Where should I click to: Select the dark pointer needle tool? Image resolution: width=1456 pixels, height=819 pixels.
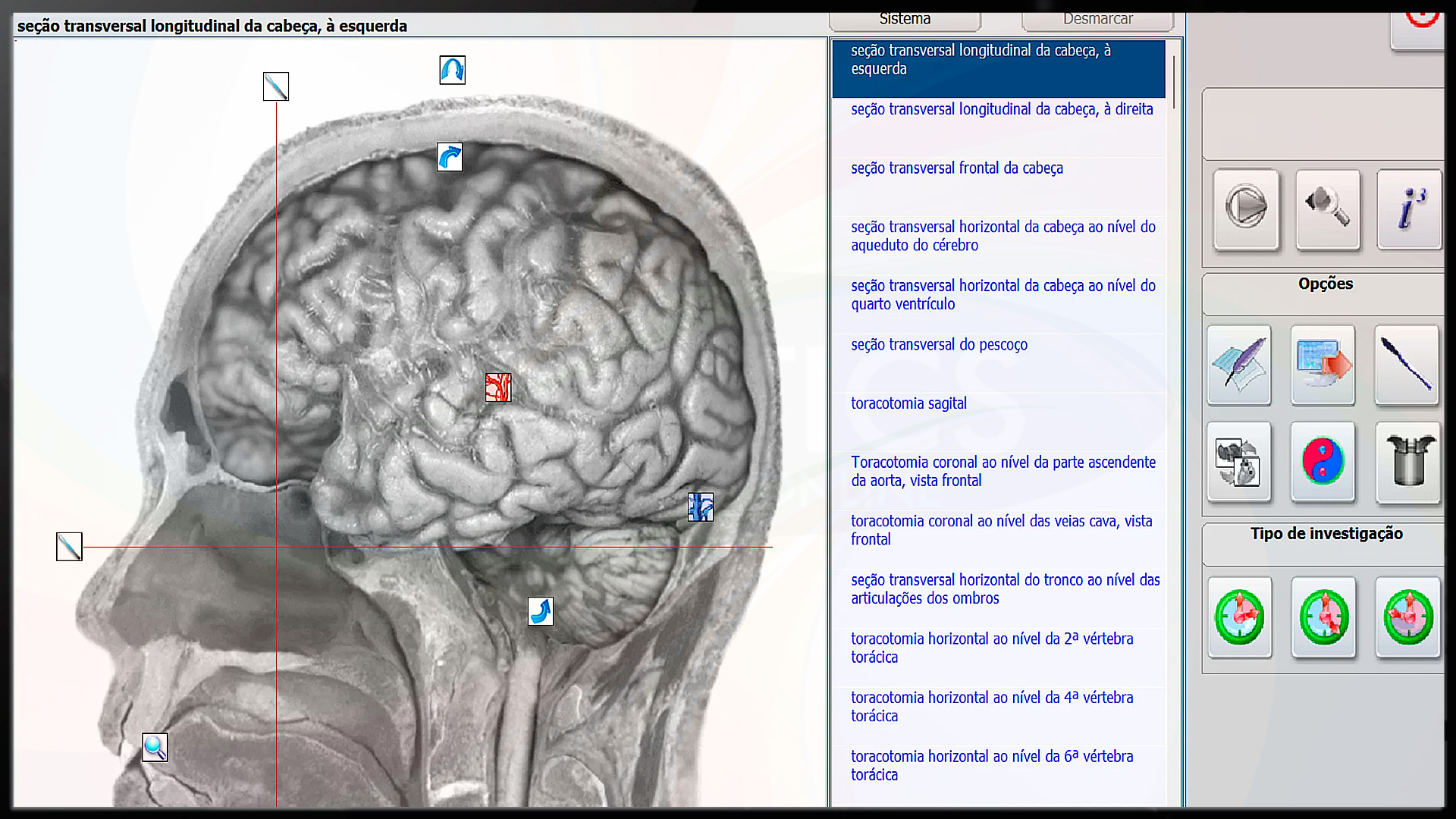[x=1407, y=365]
